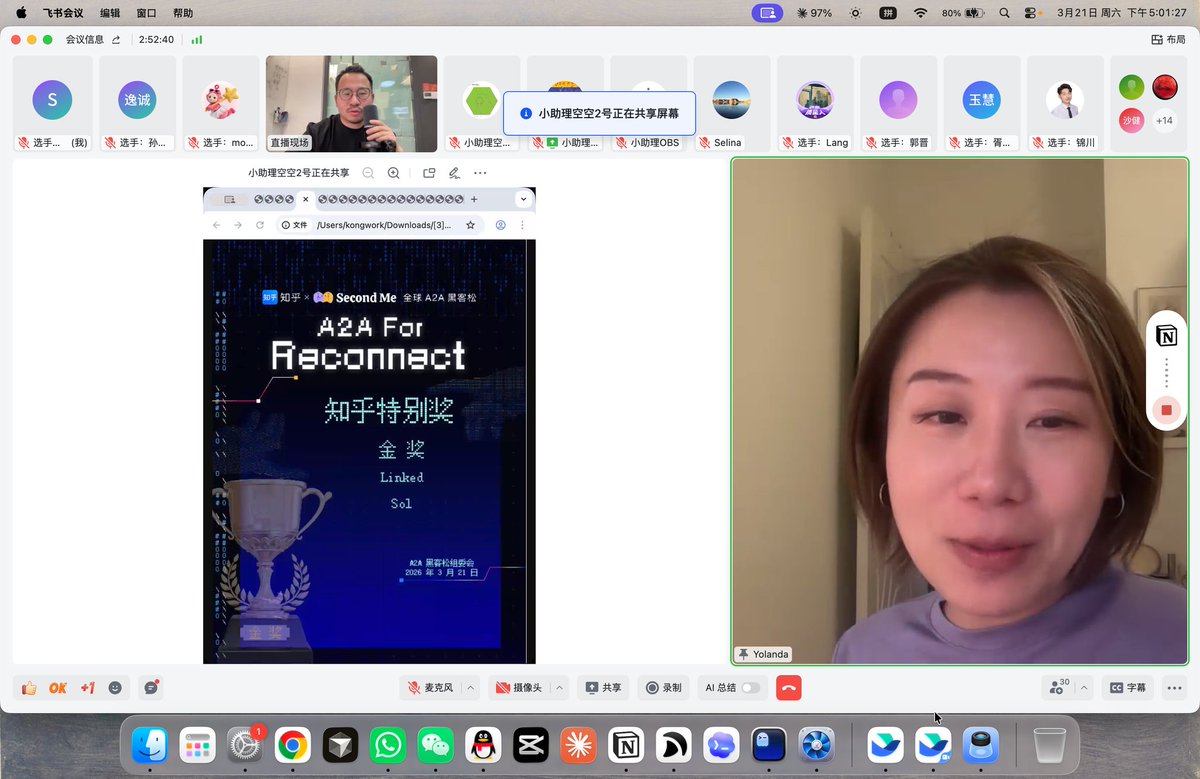Start recording with 录制 button

pyautogui.click(x=663, y=688)
